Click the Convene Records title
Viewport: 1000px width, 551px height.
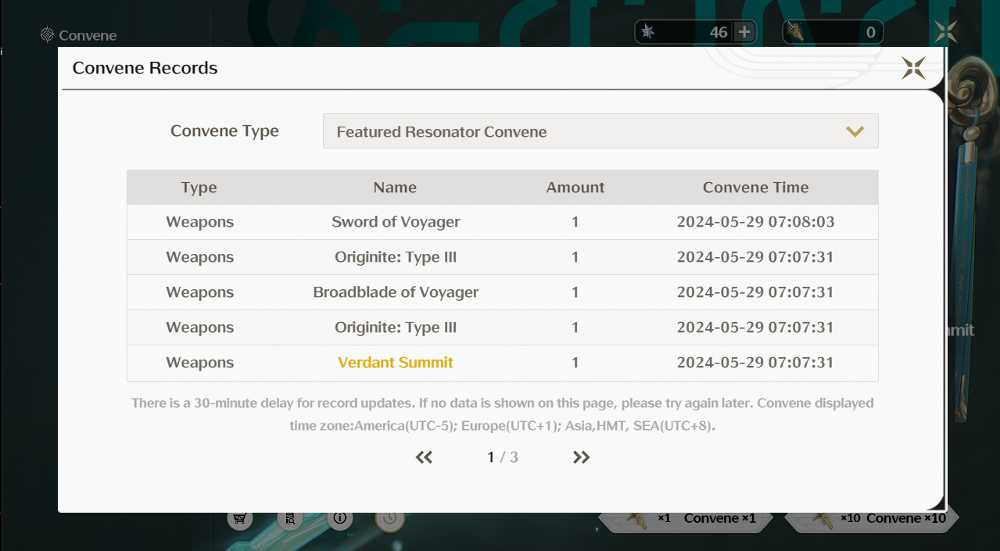tap(145, 68)
